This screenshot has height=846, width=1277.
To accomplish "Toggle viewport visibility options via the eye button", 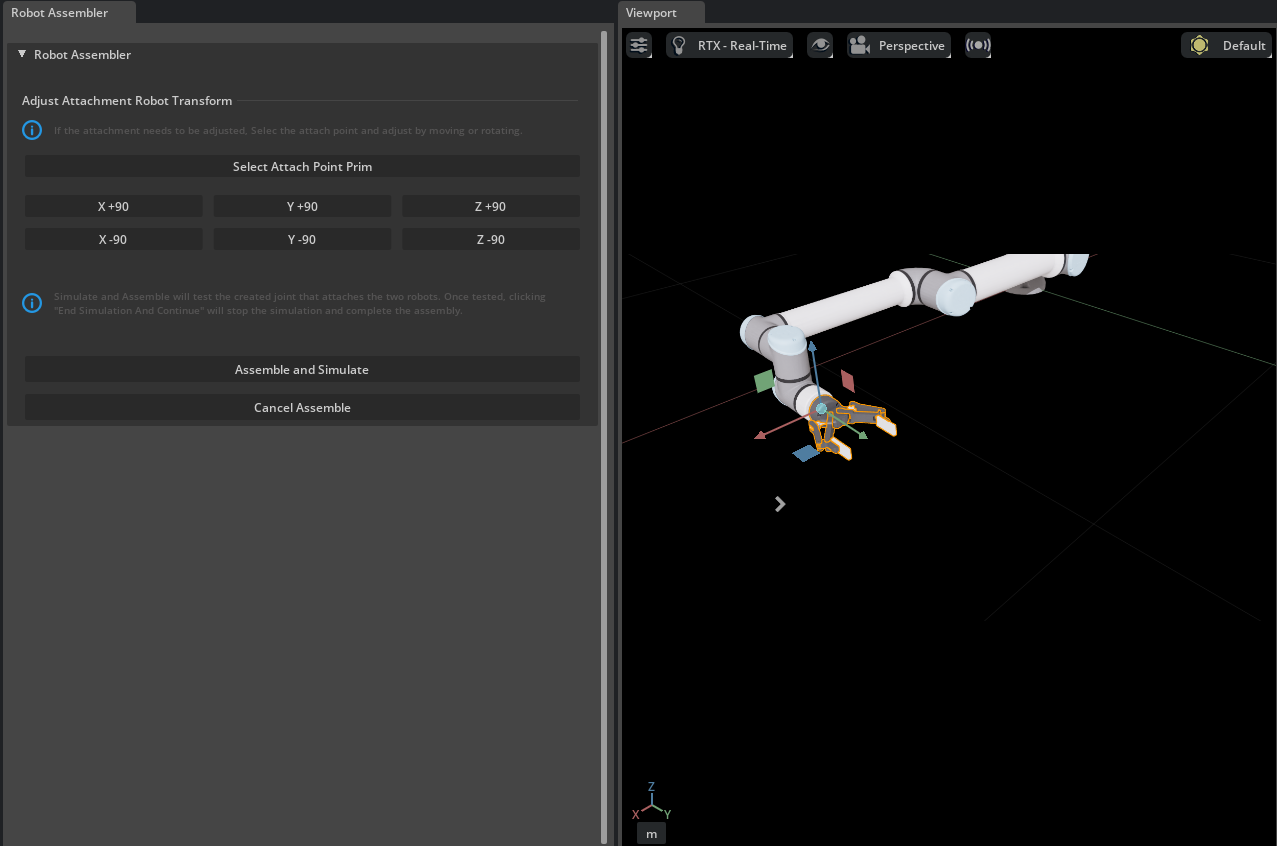I will coord(820,45).
